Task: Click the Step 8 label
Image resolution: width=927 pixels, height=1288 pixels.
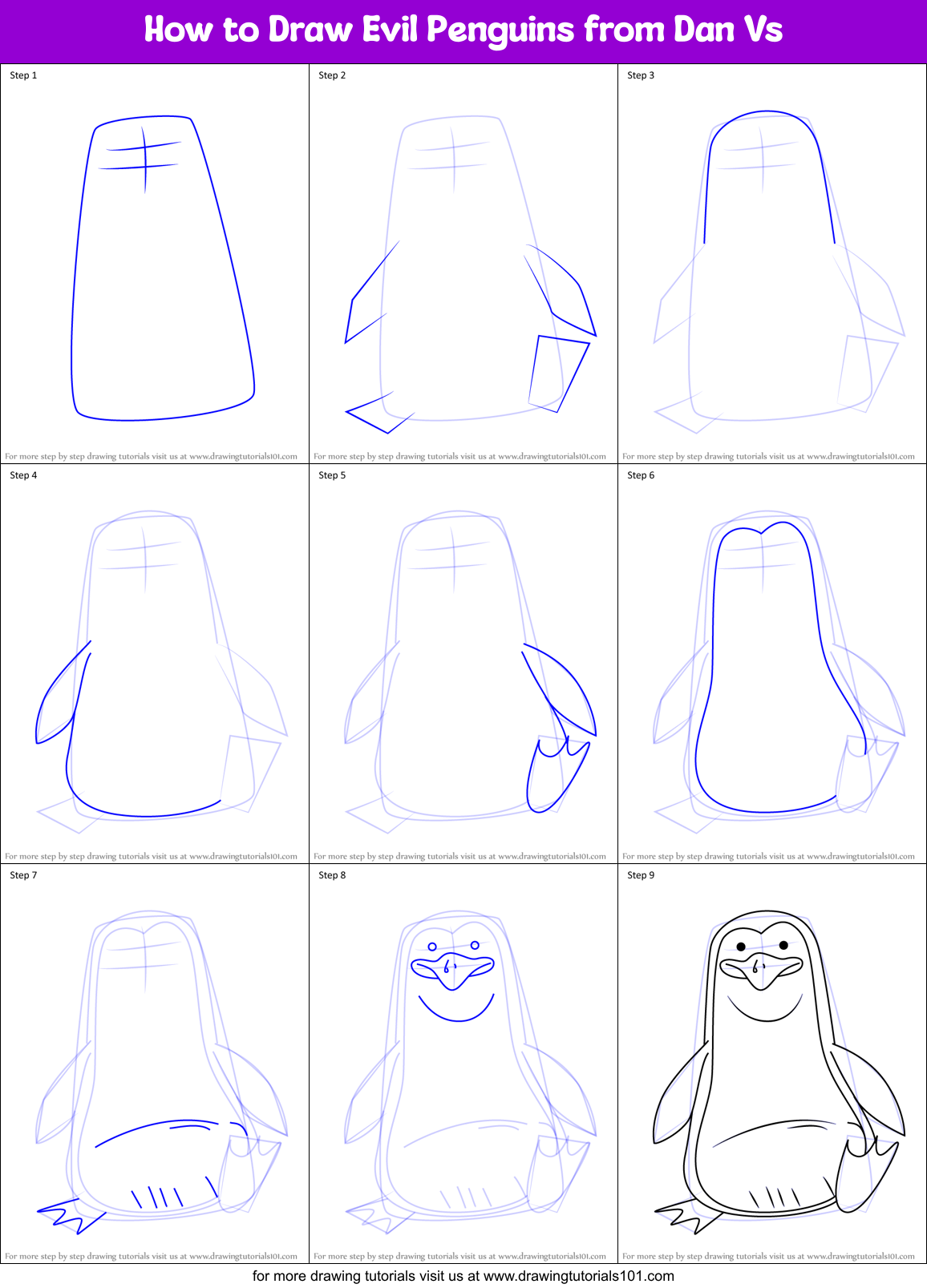Action: [332, 875]
